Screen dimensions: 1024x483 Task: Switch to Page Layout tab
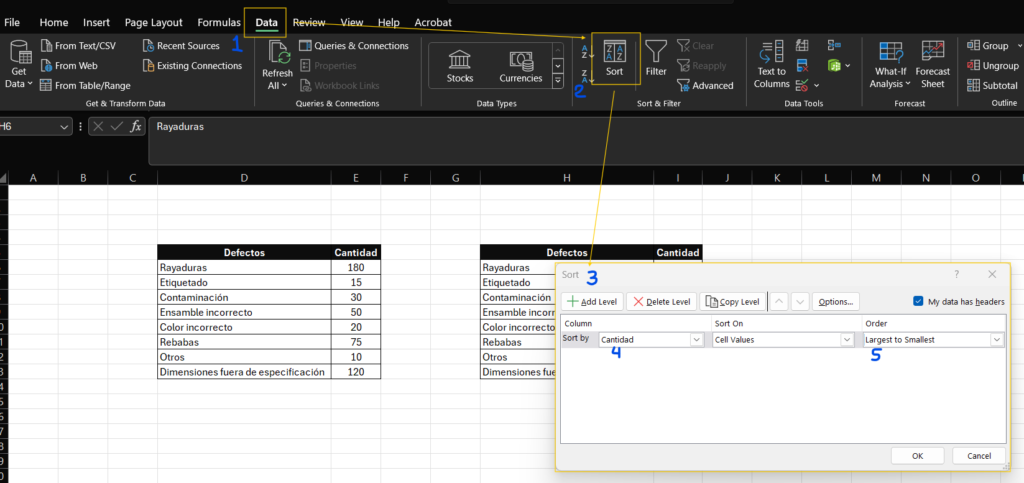coord(153,22)
